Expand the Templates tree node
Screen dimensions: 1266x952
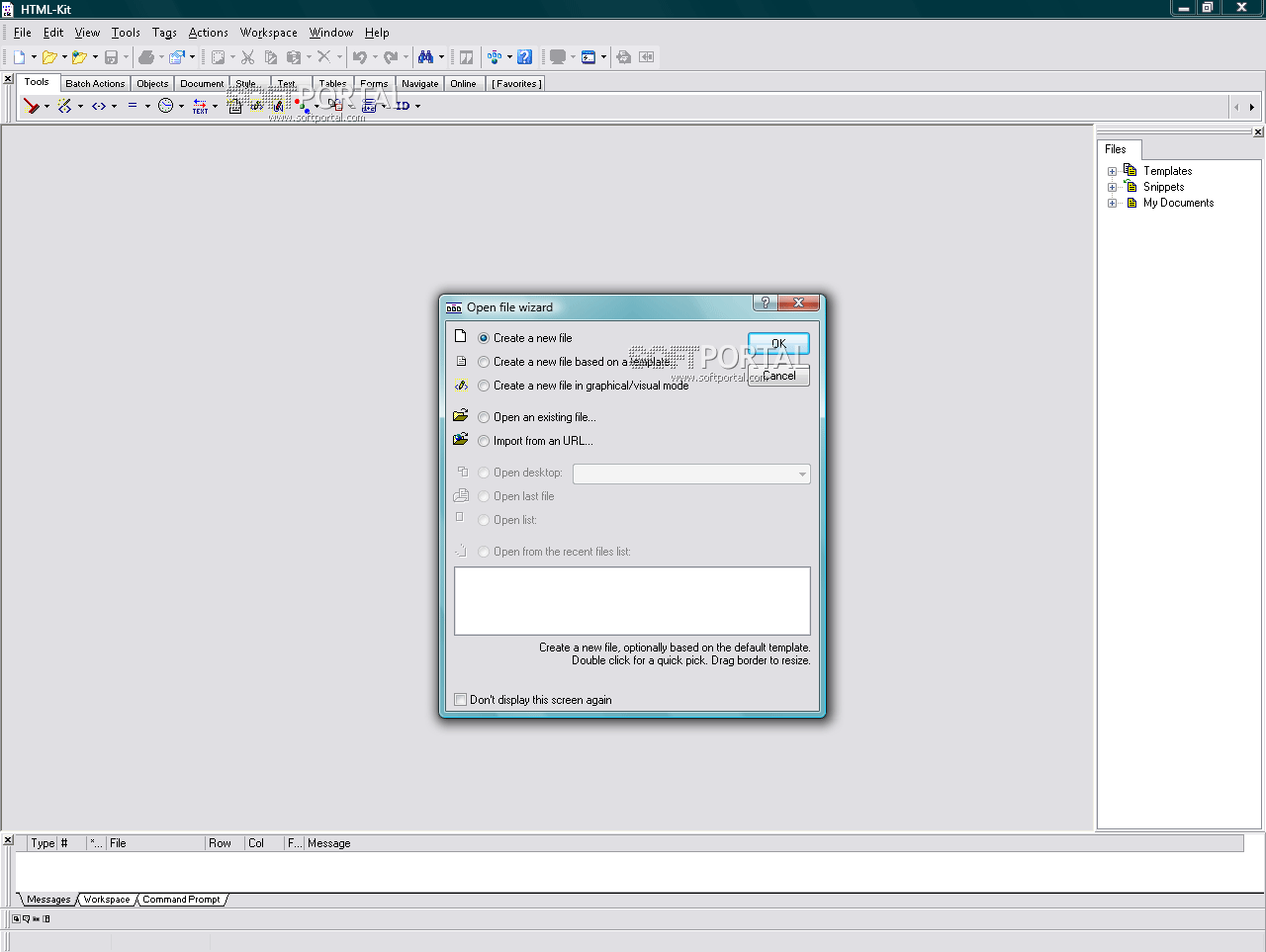[x=1112, y=171]
